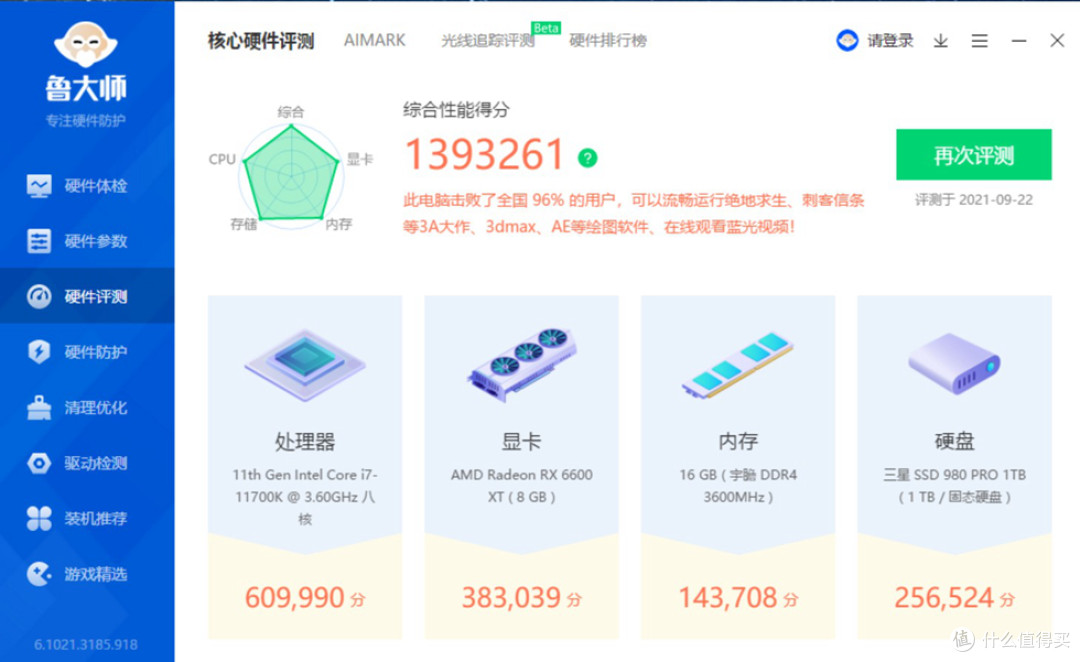Open 清理优化 in the sidebar

coord(87,408)
